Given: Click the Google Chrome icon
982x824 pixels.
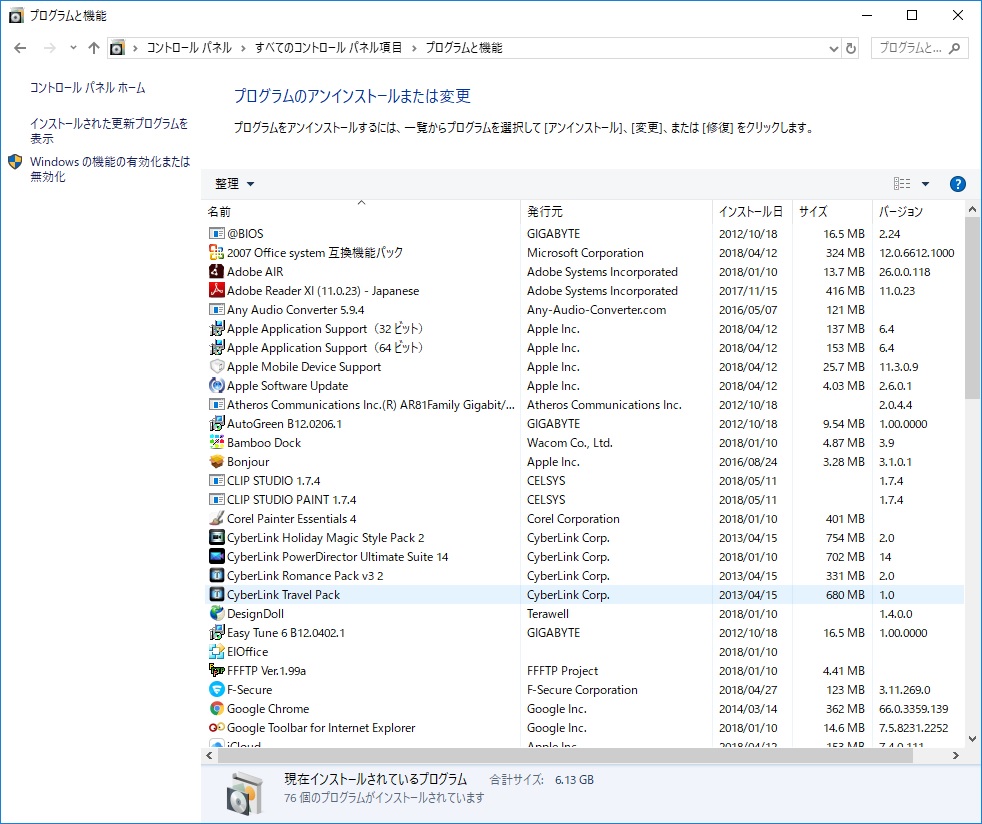Looking at the screenshot, I should 217,708.
